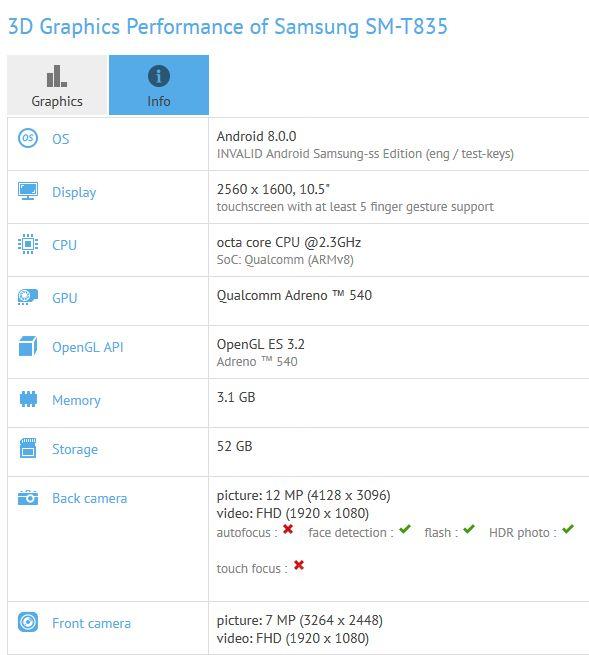Click the 52 GB storage value
Image resolution: width=589 pixels, height=655 pixels.
pyautogui.click(x=234, y=446)
